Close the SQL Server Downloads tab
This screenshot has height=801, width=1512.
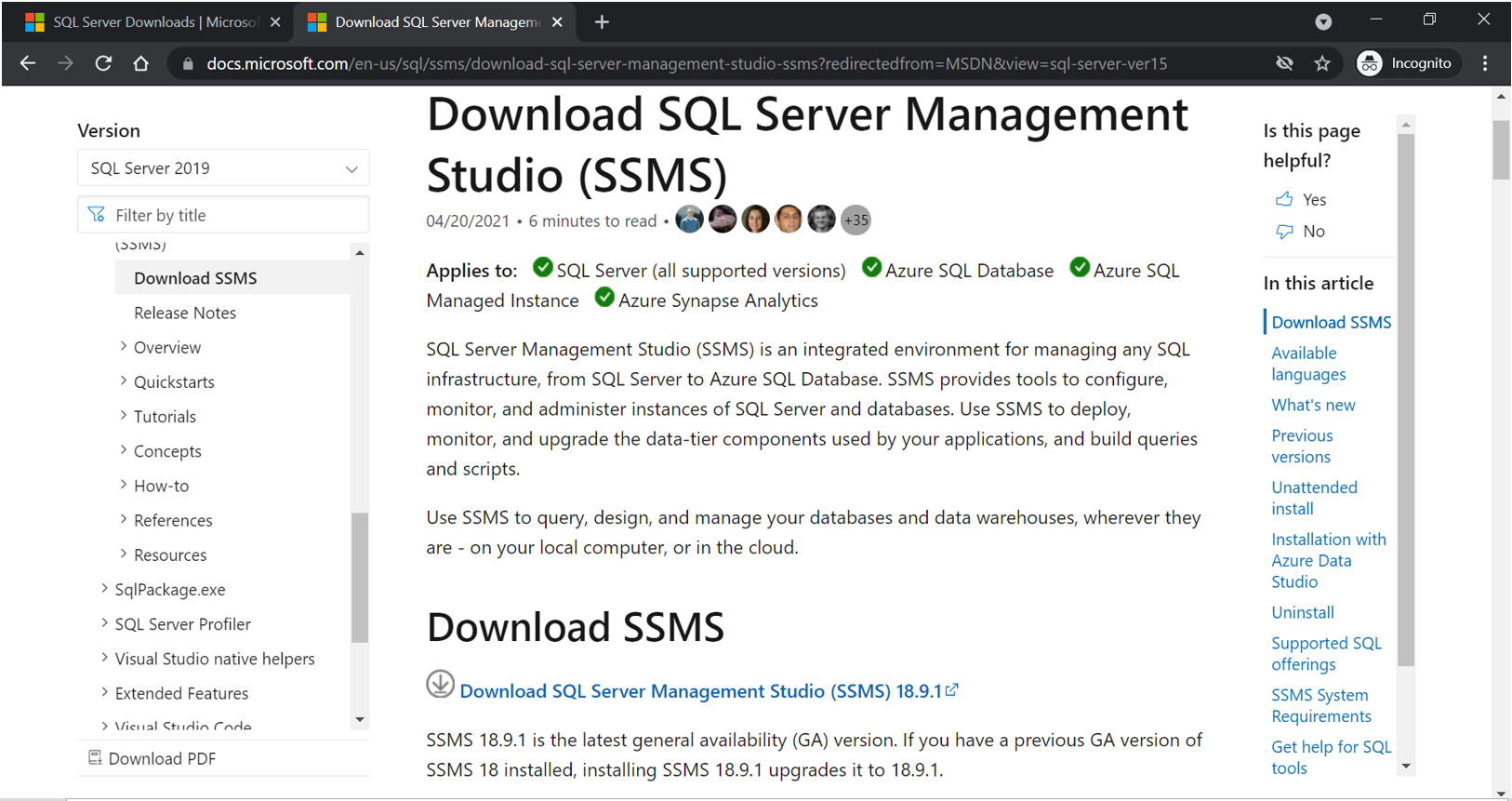pyautogui.click(x=275, y=22)
